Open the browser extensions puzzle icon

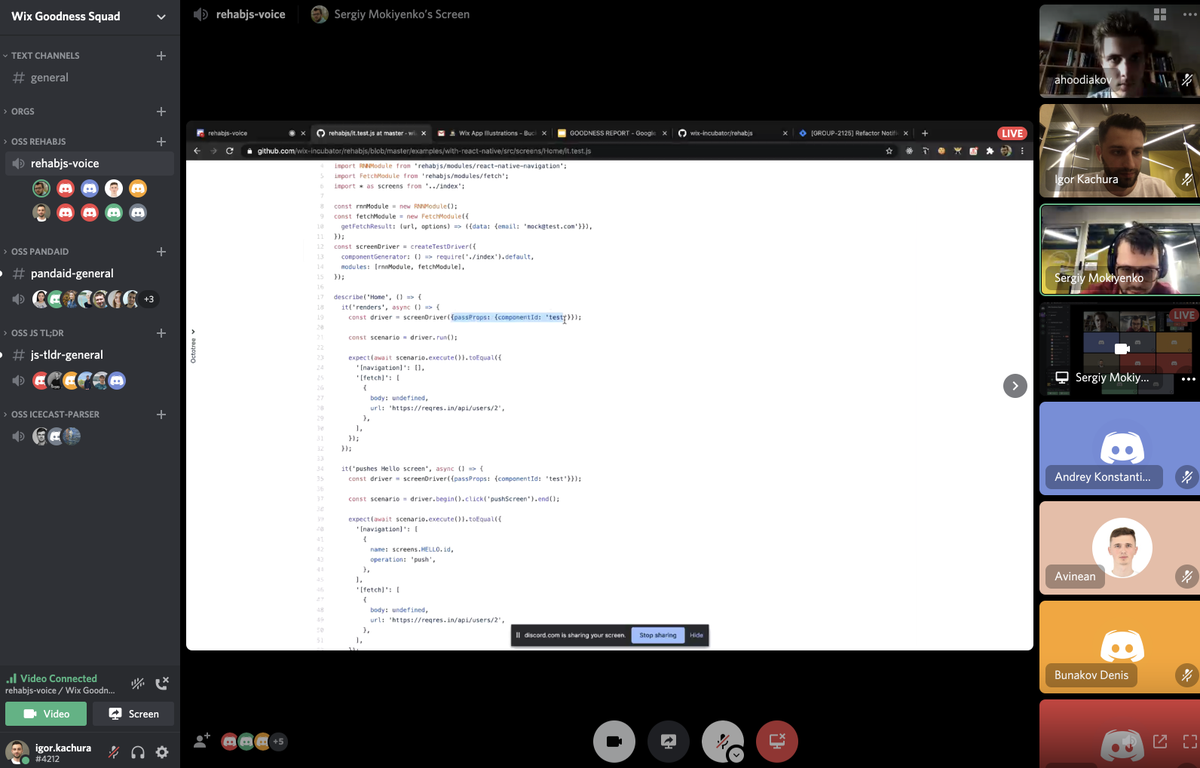(991, 151)
